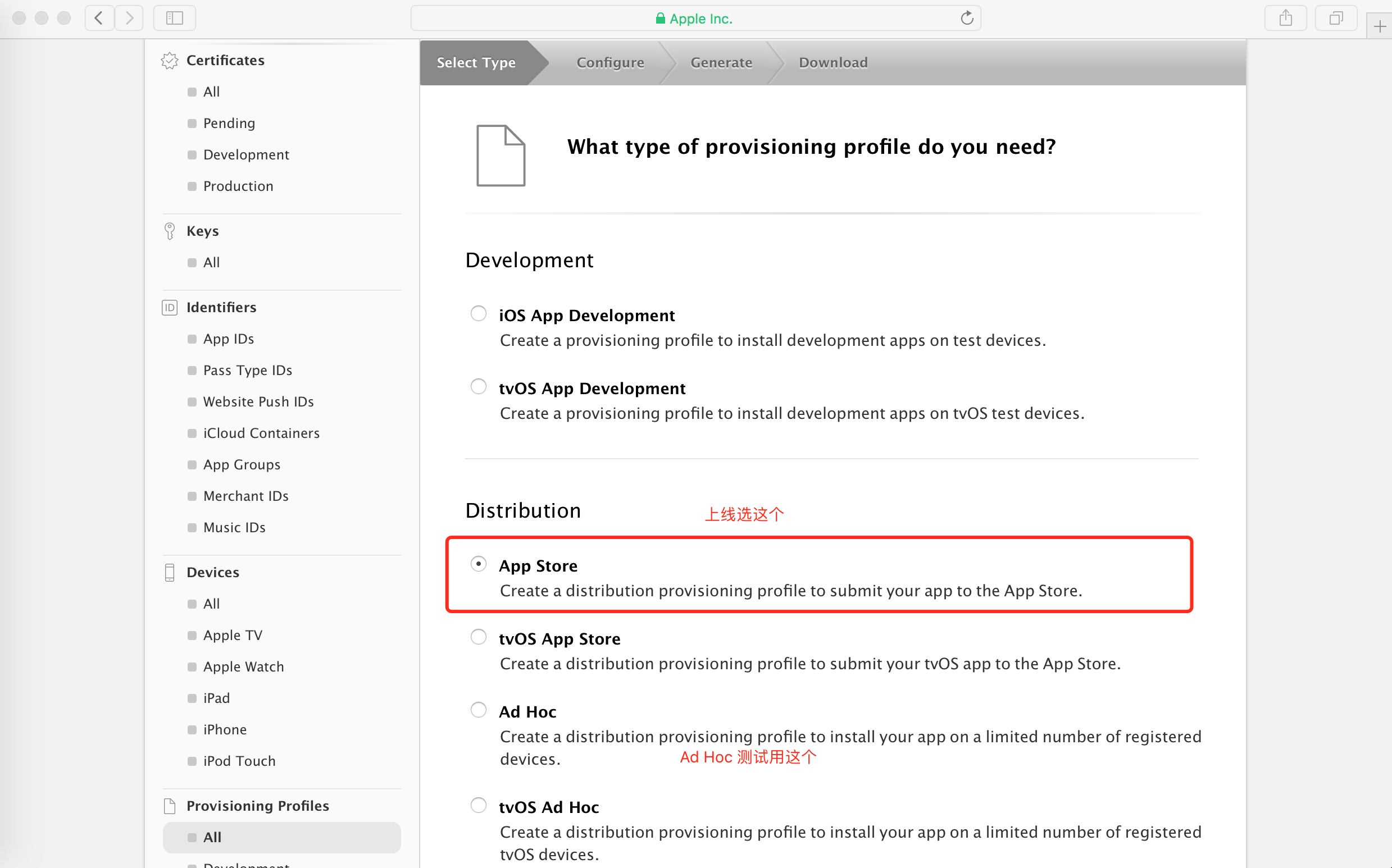Open a new tab with the plus button
1392x868 pixels.
[1380, 26]
